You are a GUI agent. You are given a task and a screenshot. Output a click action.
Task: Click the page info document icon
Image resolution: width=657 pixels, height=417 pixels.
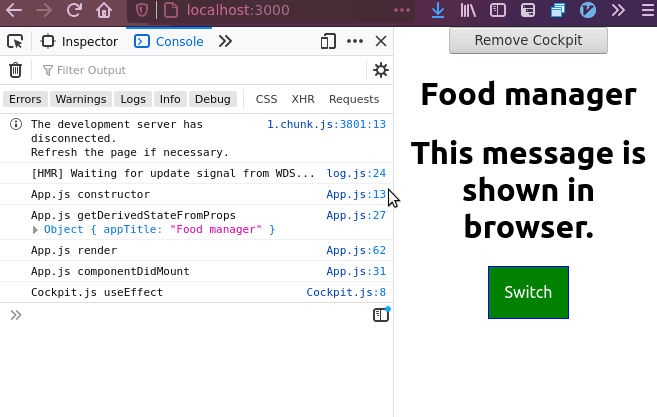(171, 10)
